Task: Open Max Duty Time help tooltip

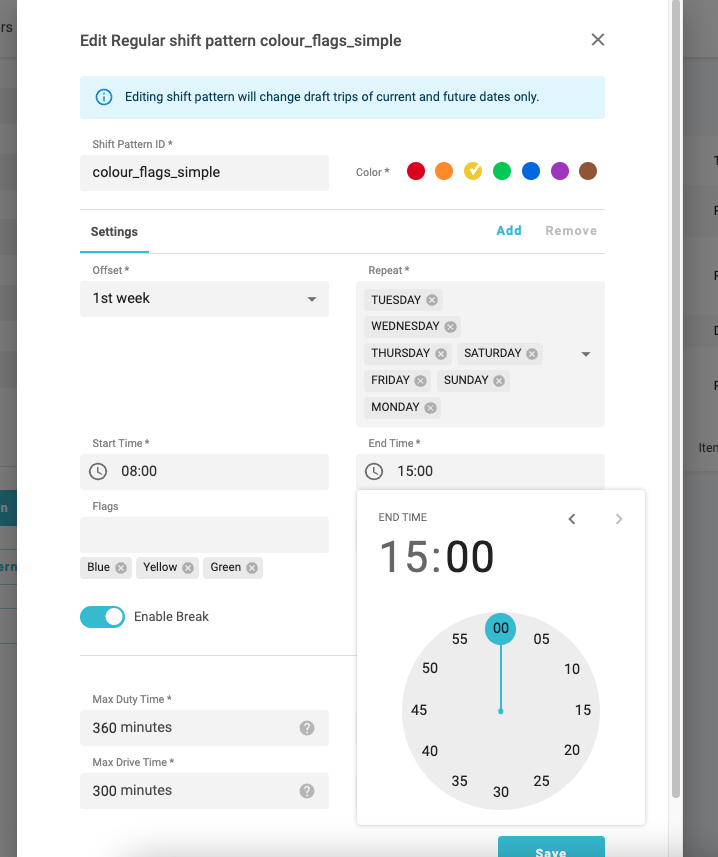Action: (307, 728)
